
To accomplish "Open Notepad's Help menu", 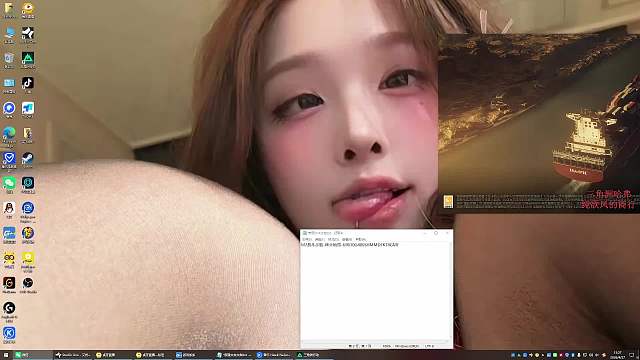I will 361,239.
